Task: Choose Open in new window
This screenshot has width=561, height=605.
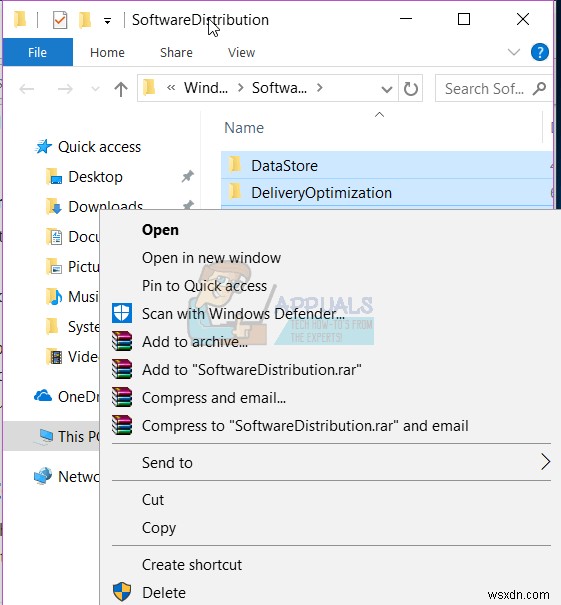Action: [211, 258]
